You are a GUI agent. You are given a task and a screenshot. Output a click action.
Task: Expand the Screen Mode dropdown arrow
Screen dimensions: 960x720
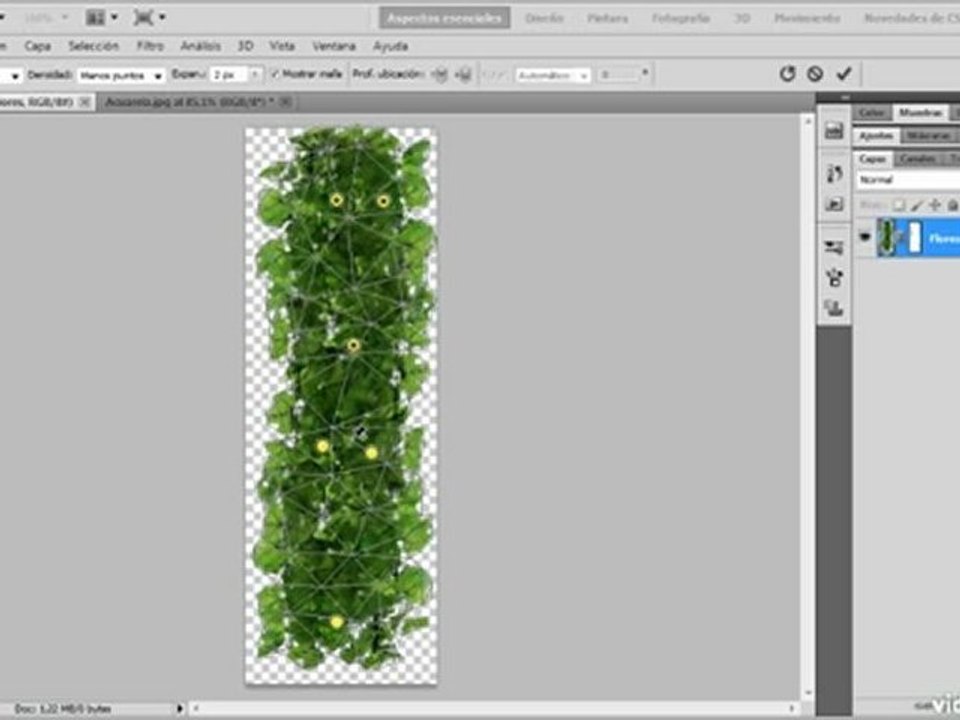pos(162,17)
